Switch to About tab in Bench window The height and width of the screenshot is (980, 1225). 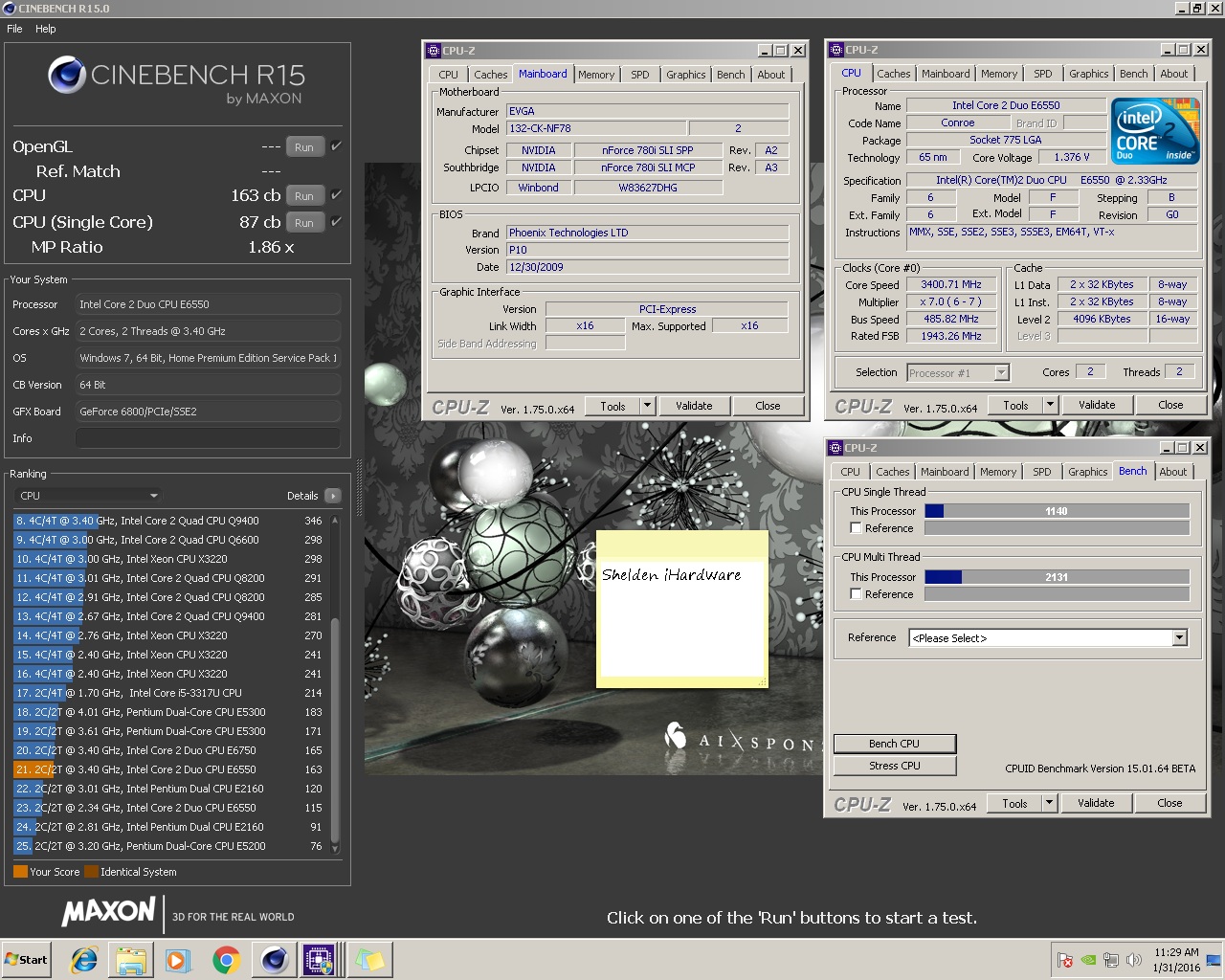point(1173,472)
